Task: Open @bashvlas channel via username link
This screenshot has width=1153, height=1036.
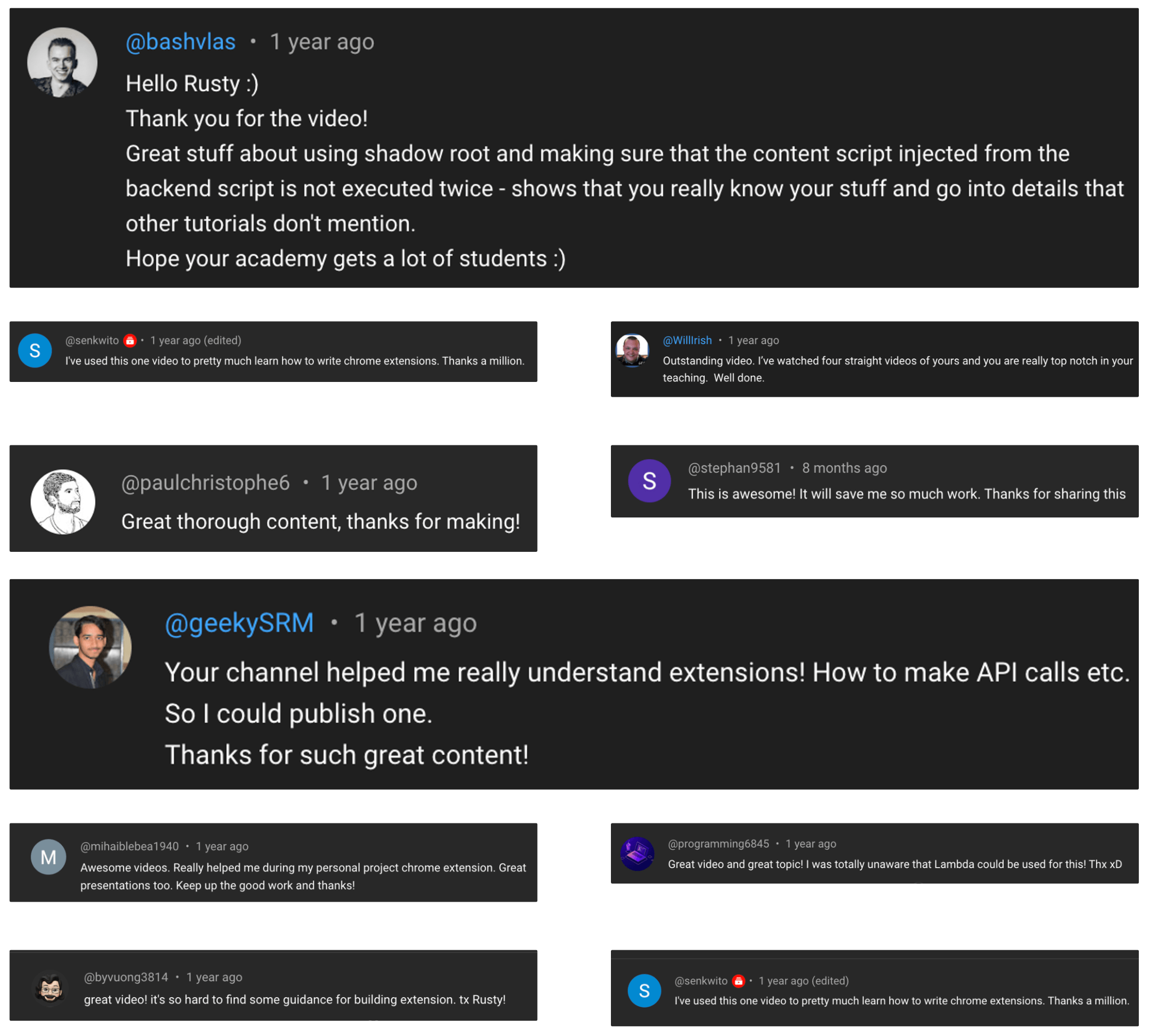Action: pyautogui.click(x=180, y=41)
